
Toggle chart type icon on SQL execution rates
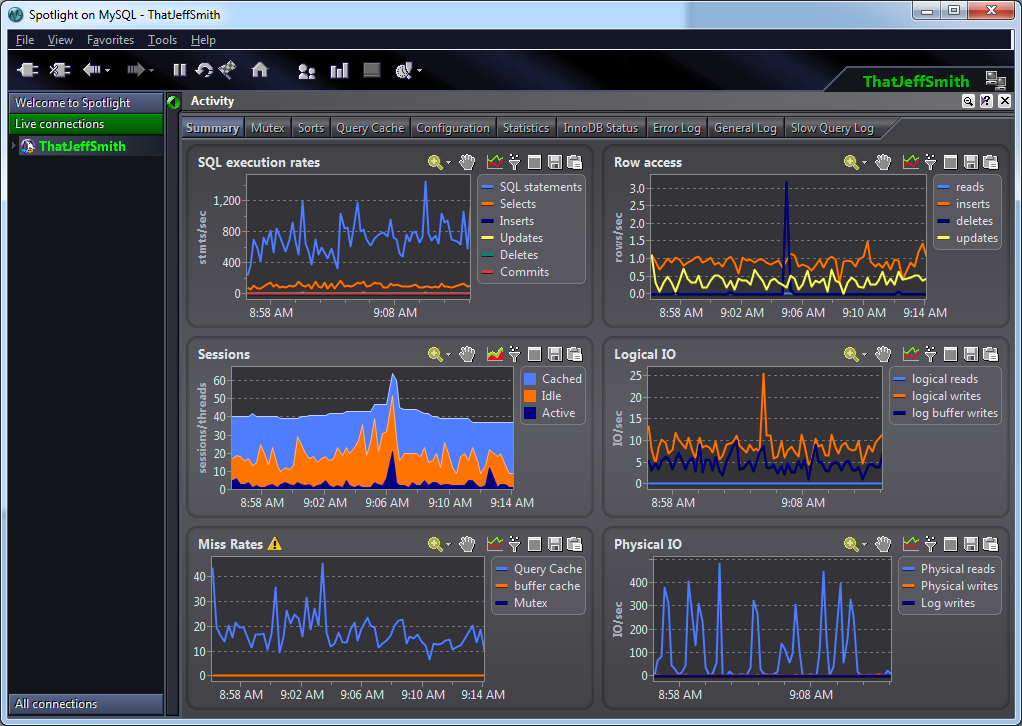[x=495, y=162]
